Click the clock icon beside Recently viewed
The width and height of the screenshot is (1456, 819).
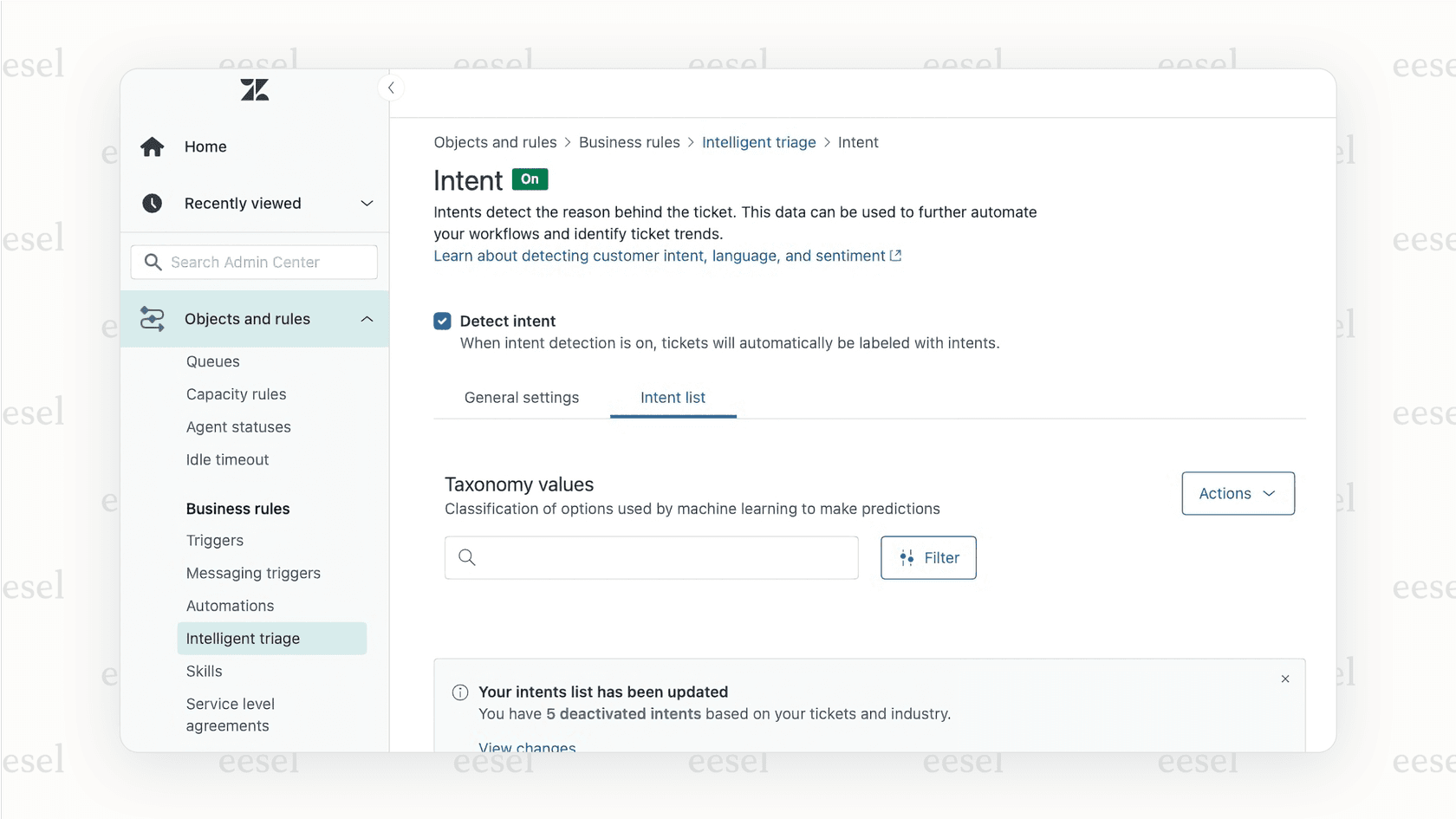tap(152, 203)
